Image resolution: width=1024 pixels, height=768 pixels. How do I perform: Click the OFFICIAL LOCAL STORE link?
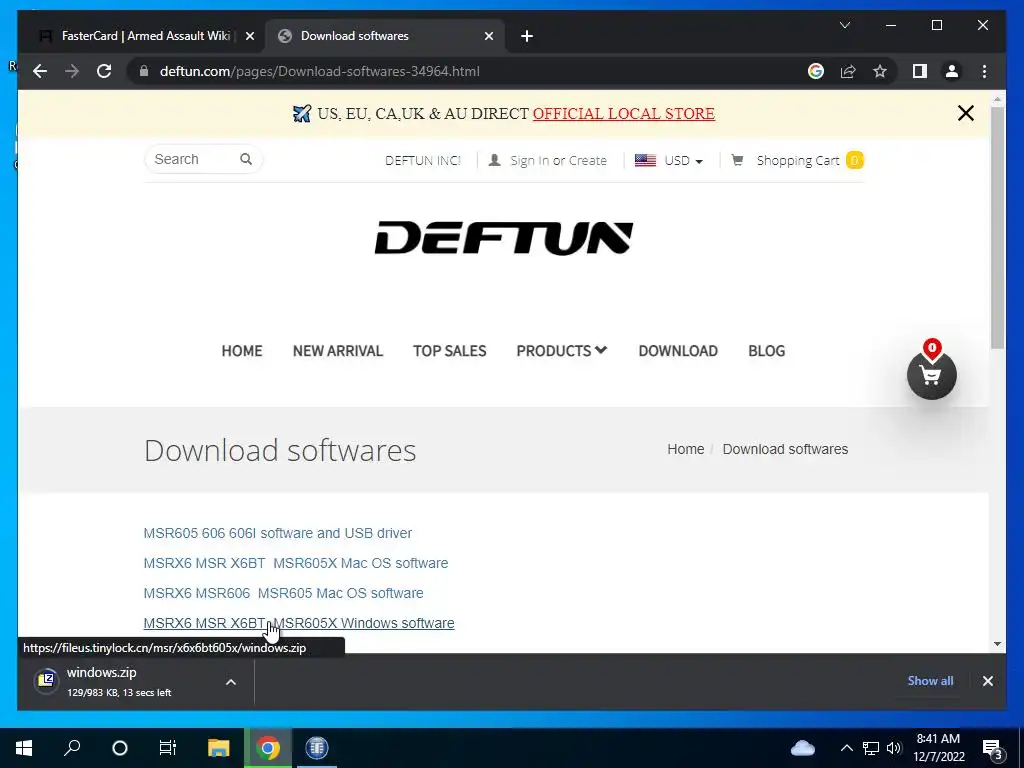click(624, 114)
